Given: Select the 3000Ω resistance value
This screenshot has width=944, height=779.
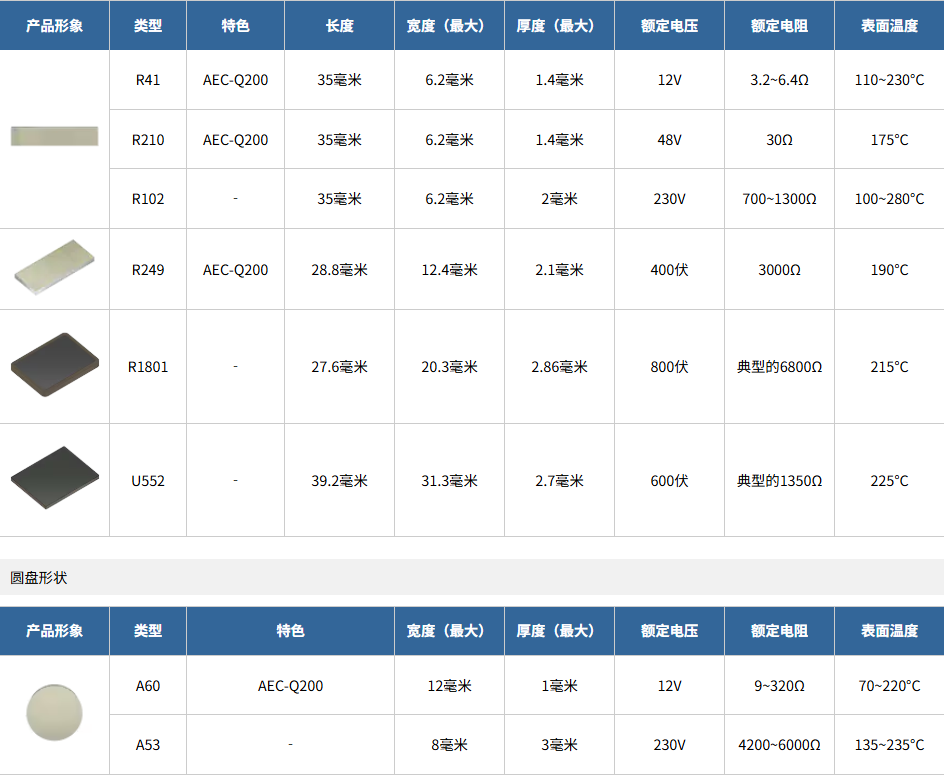Looking at the screenshot, I should 780,270.
